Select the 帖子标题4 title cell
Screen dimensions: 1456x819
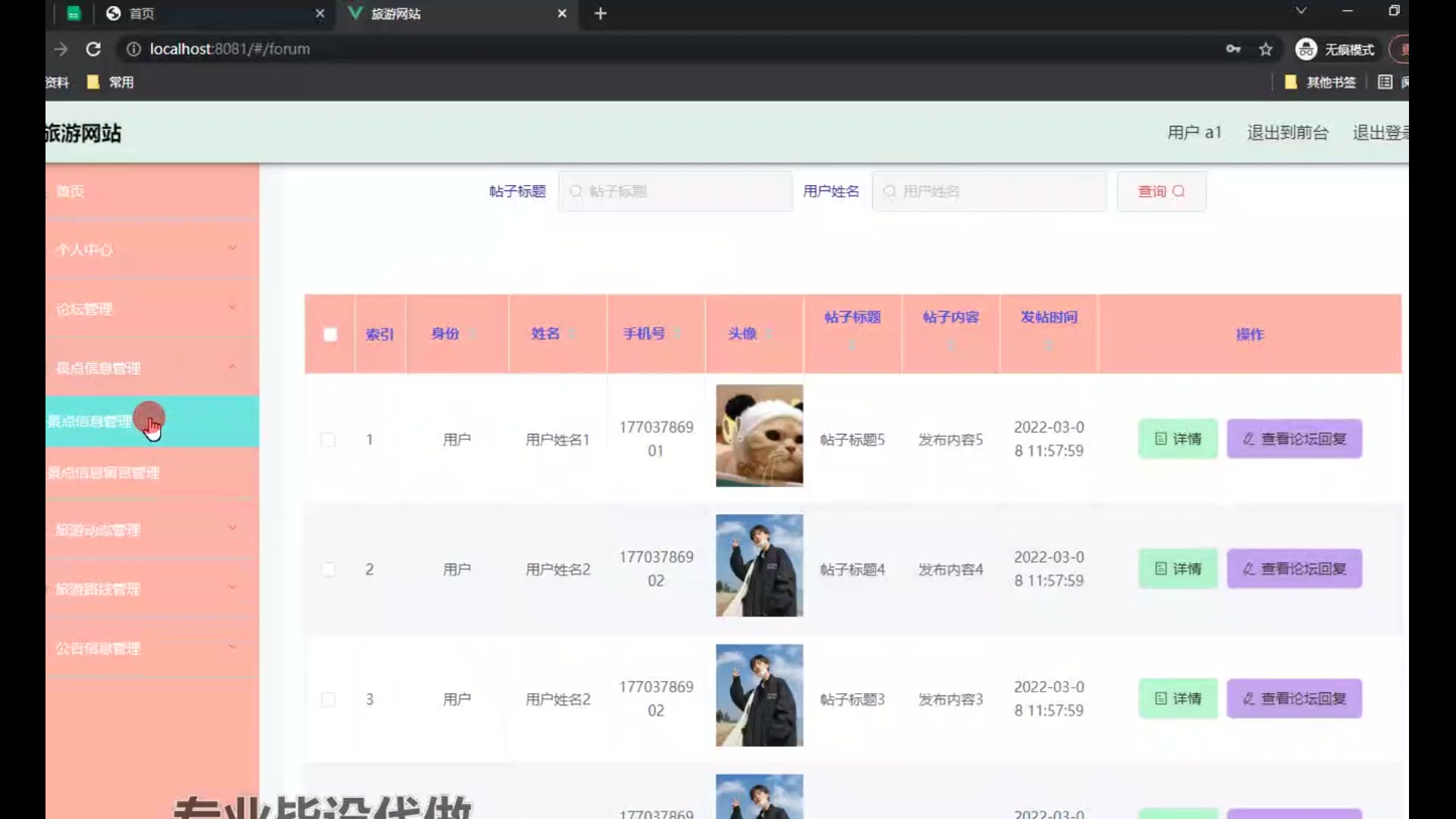click(x=852, y=570)
